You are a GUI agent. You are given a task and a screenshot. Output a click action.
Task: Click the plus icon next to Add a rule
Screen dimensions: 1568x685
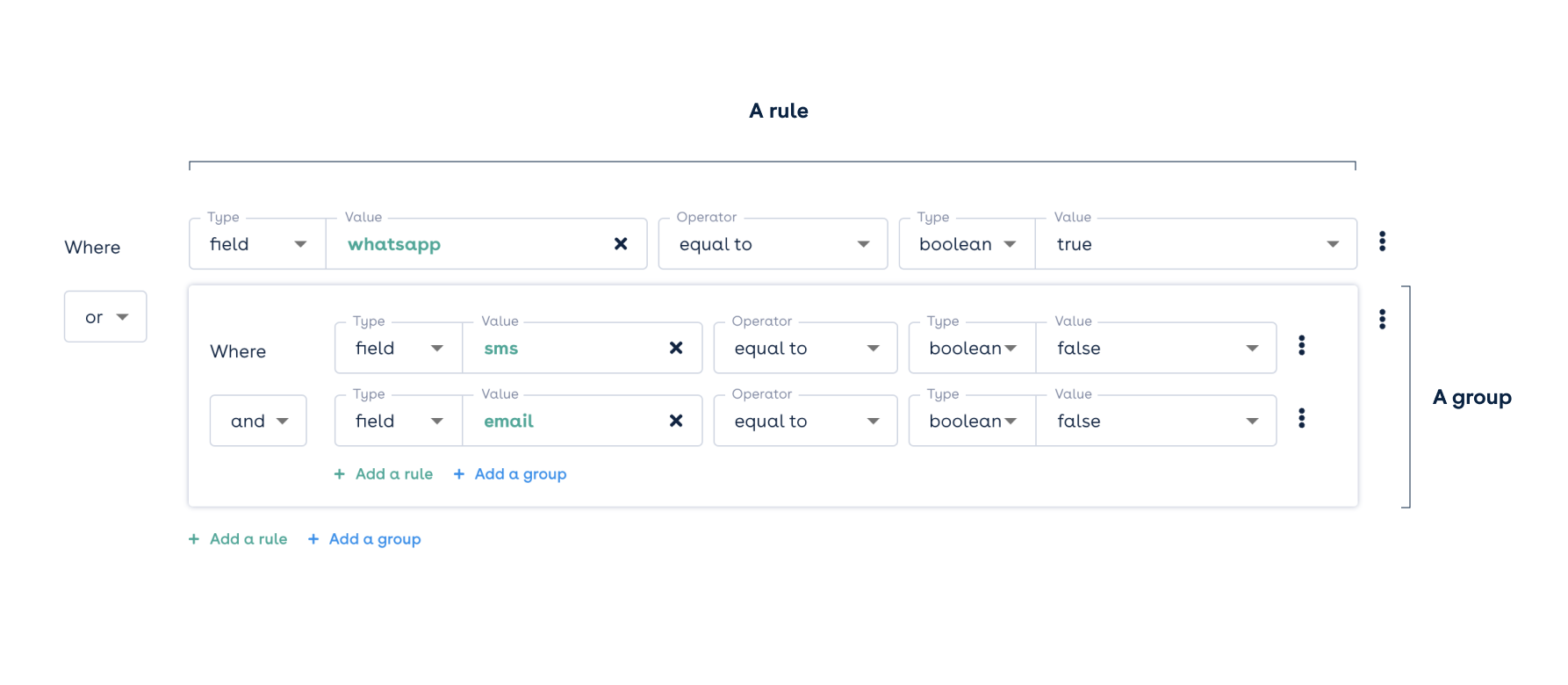tap(194, 538)
